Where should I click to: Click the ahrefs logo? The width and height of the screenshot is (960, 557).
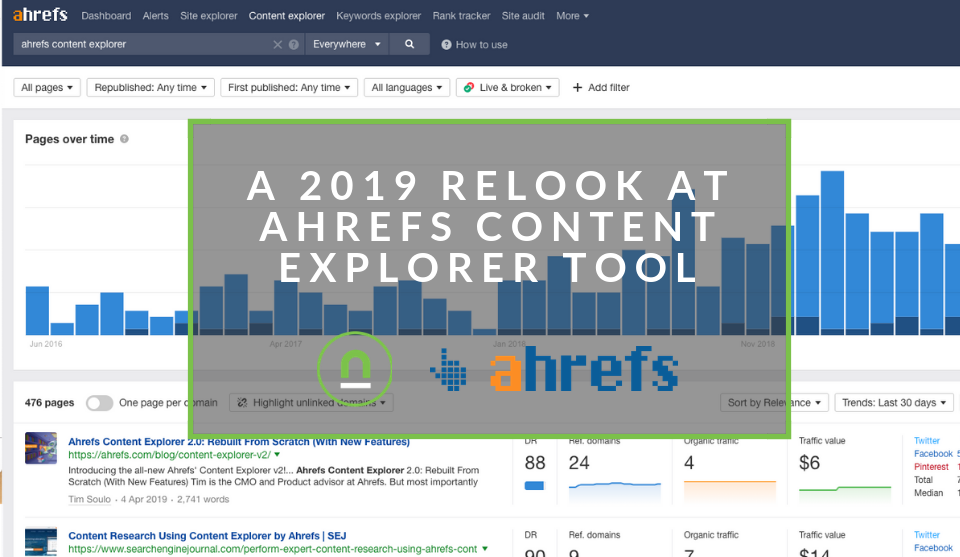(40, 14)
